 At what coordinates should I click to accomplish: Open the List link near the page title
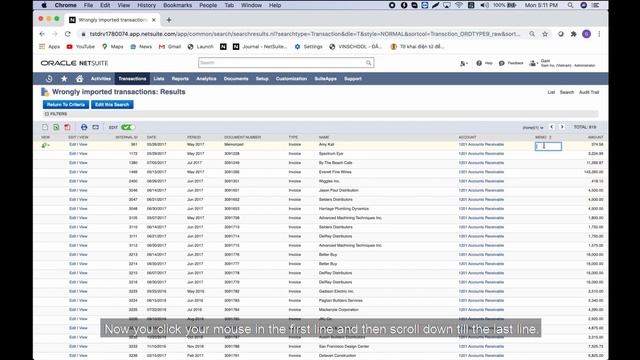(x=551, y=92)
